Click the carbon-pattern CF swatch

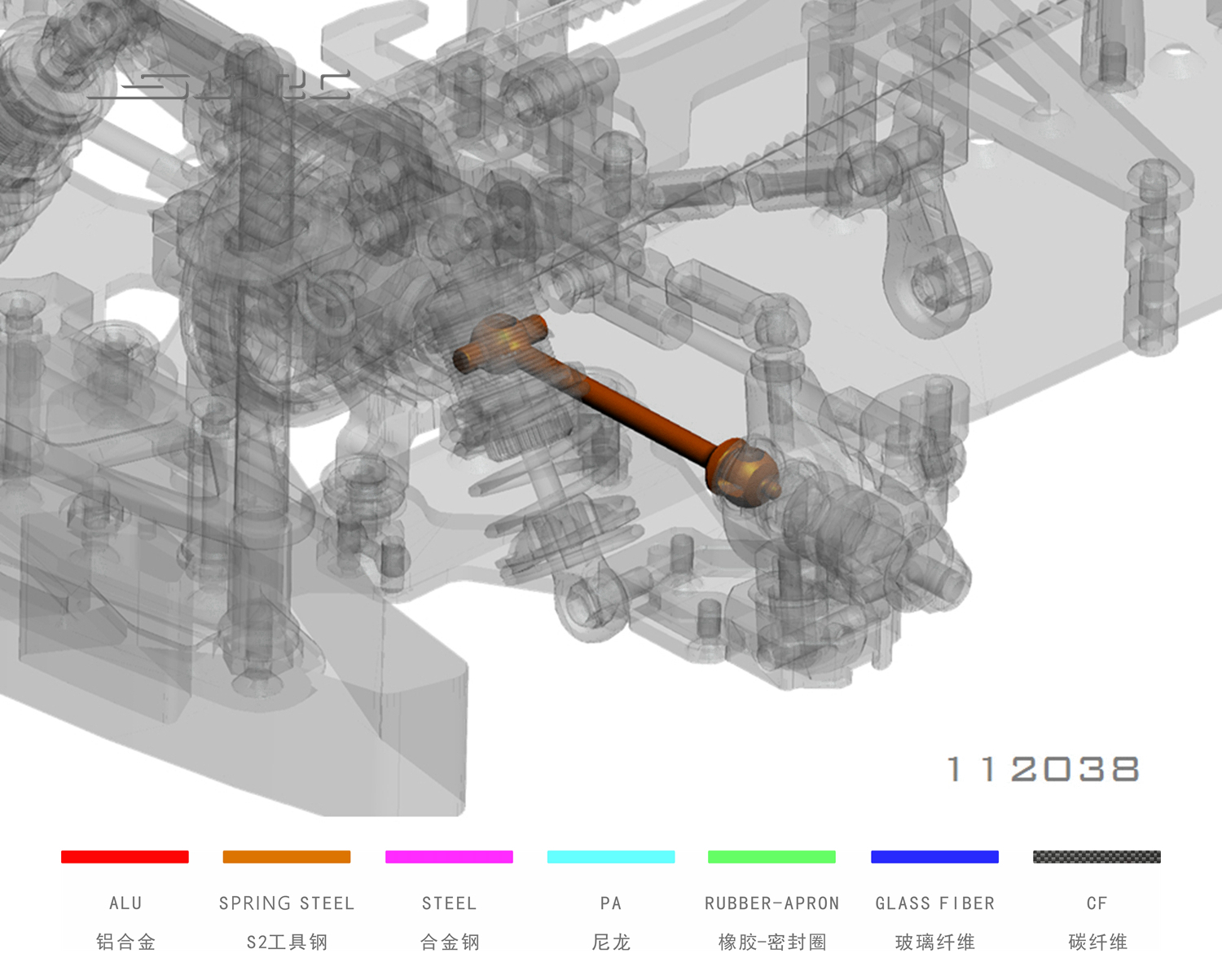[1097, 856]
